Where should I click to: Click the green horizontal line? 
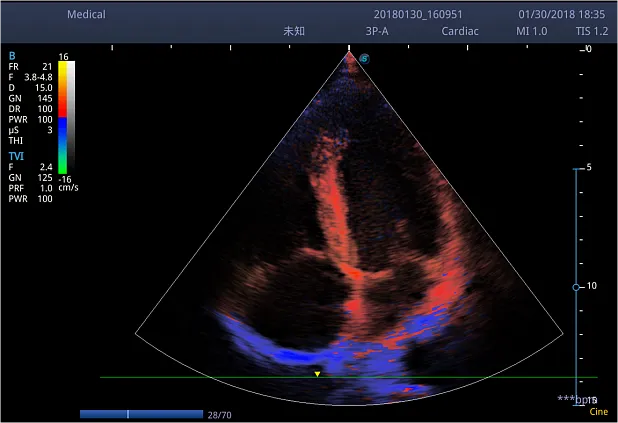(200, 377)
